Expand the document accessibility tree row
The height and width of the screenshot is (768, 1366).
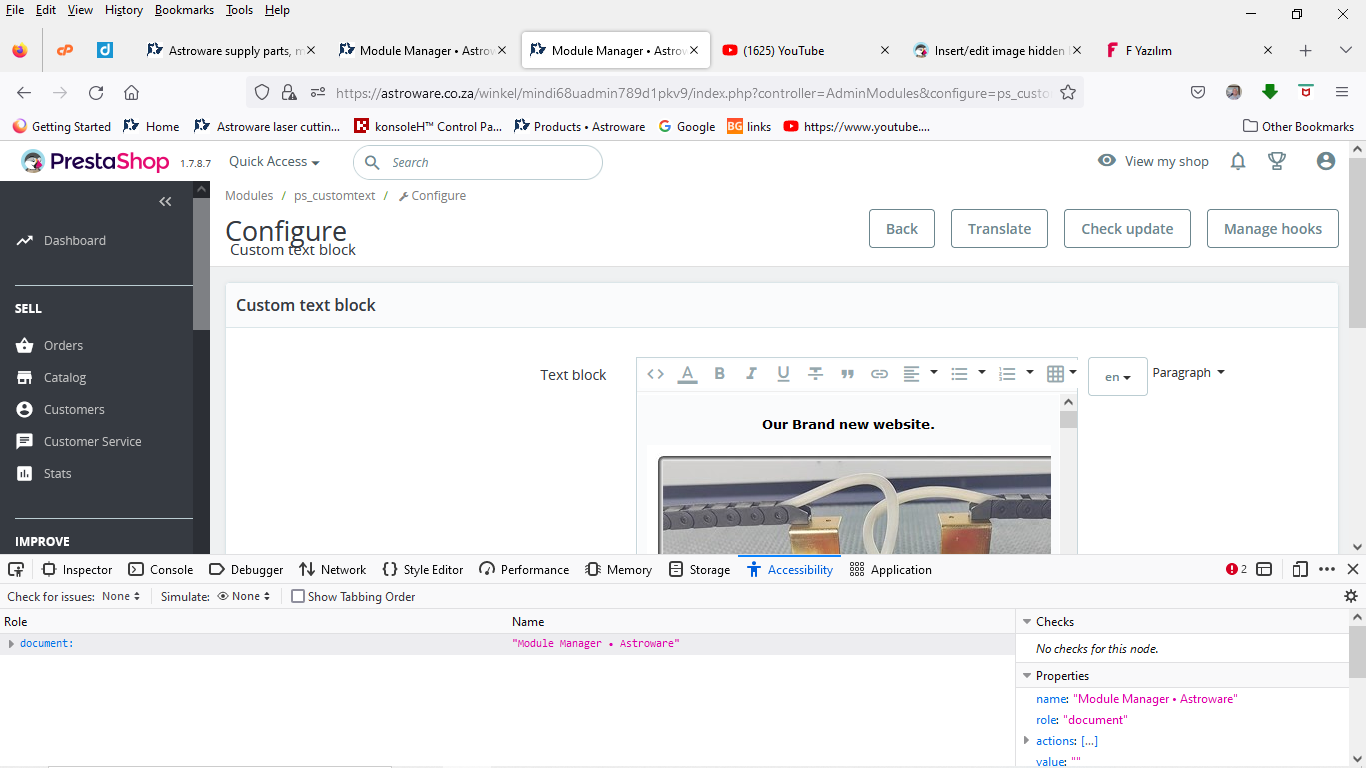pos(11,643)
